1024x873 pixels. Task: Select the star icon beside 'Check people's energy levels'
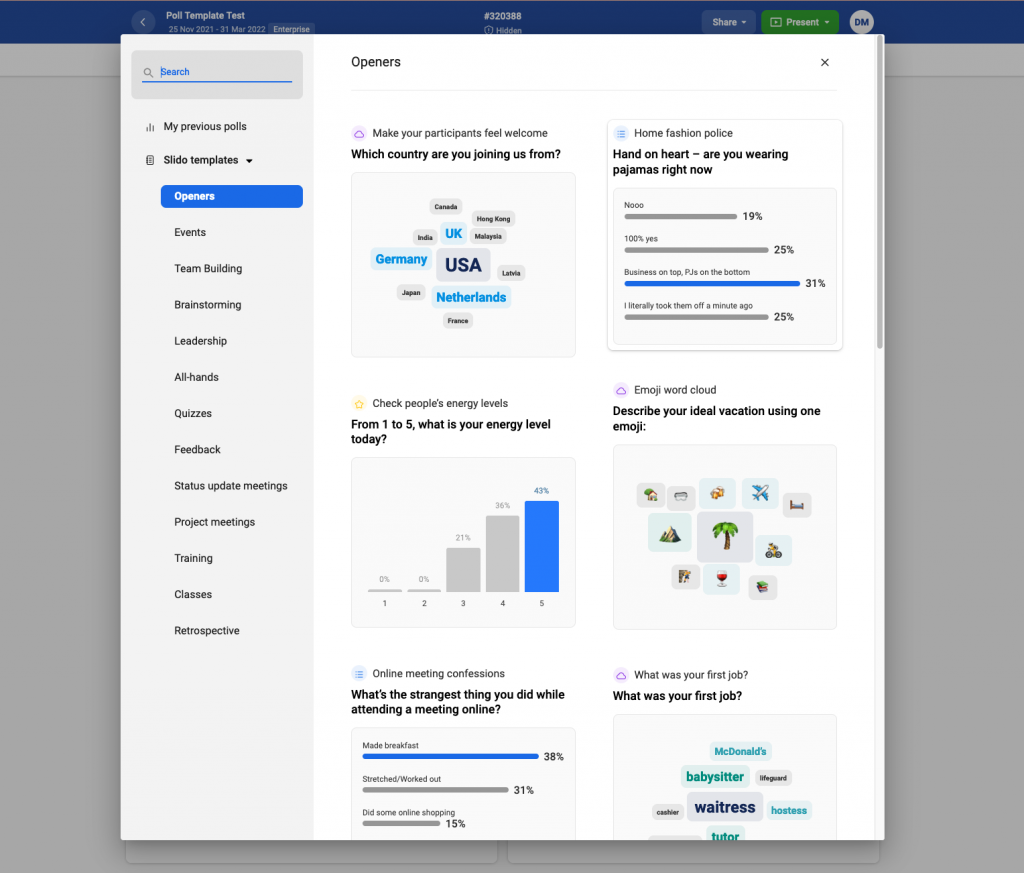click(357, 401)
